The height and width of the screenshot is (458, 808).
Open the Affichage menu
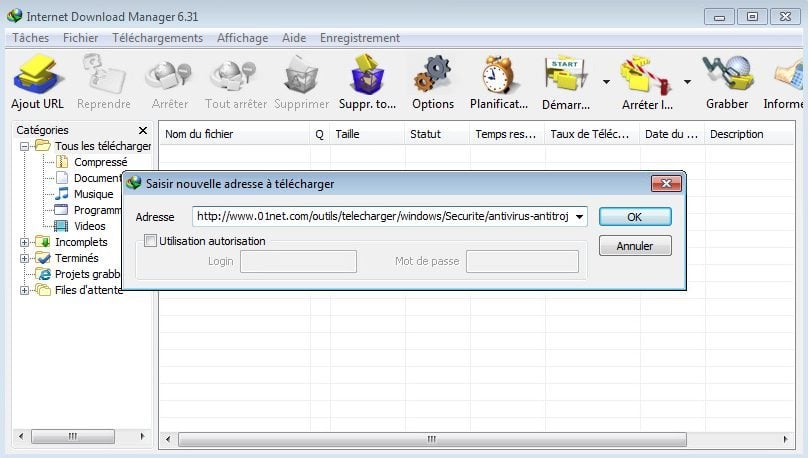click(x=242, y=38)
